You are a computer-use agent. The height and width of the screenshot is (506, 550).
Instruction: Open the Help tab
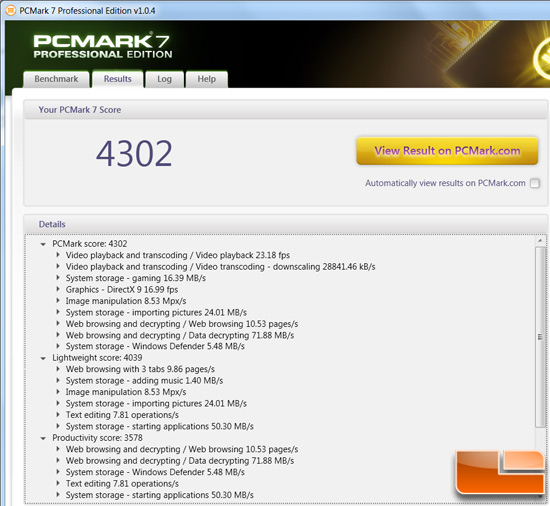tap(207, 79)
